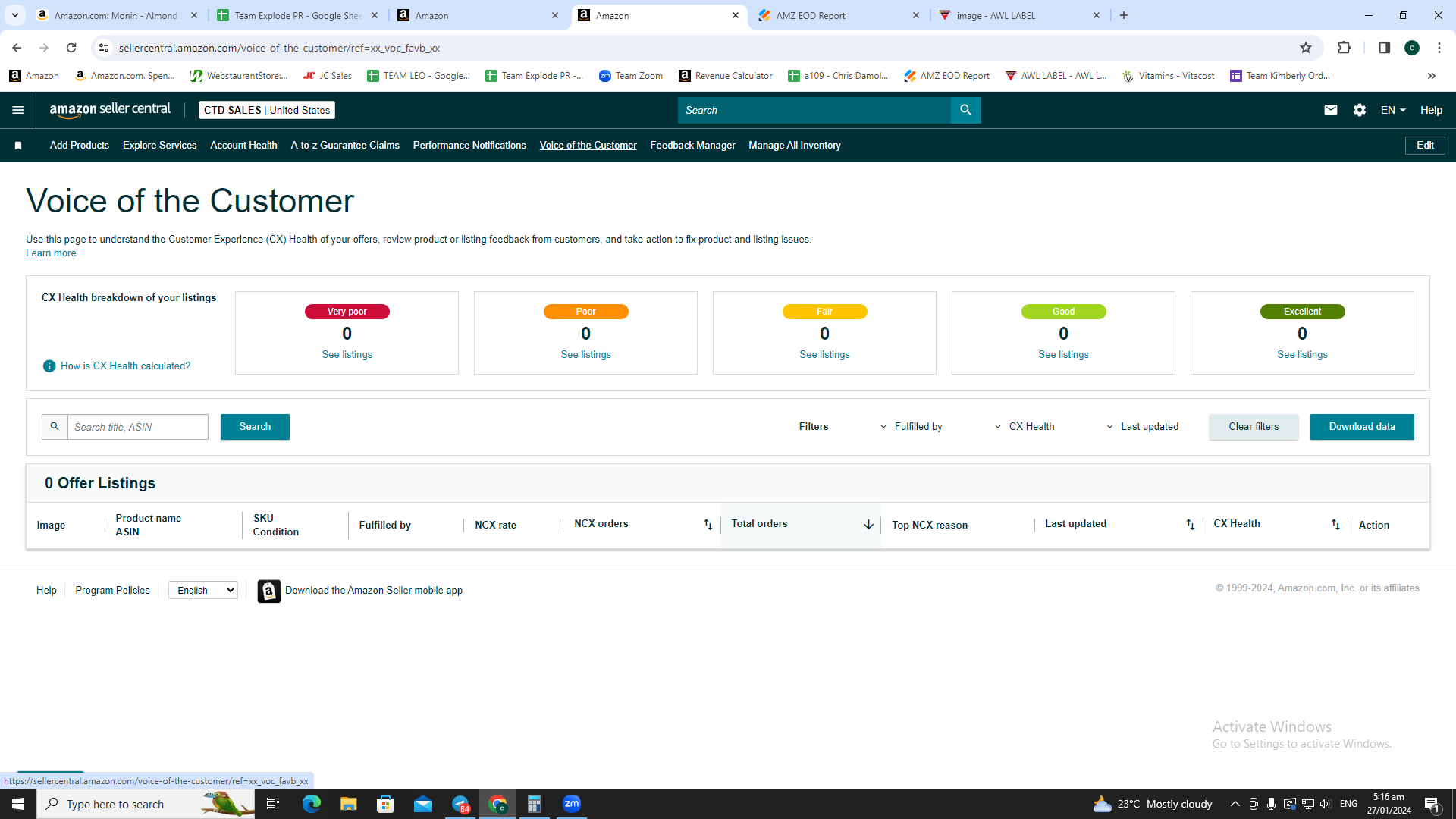Expand the CX Health filter dropdown

1025,427
